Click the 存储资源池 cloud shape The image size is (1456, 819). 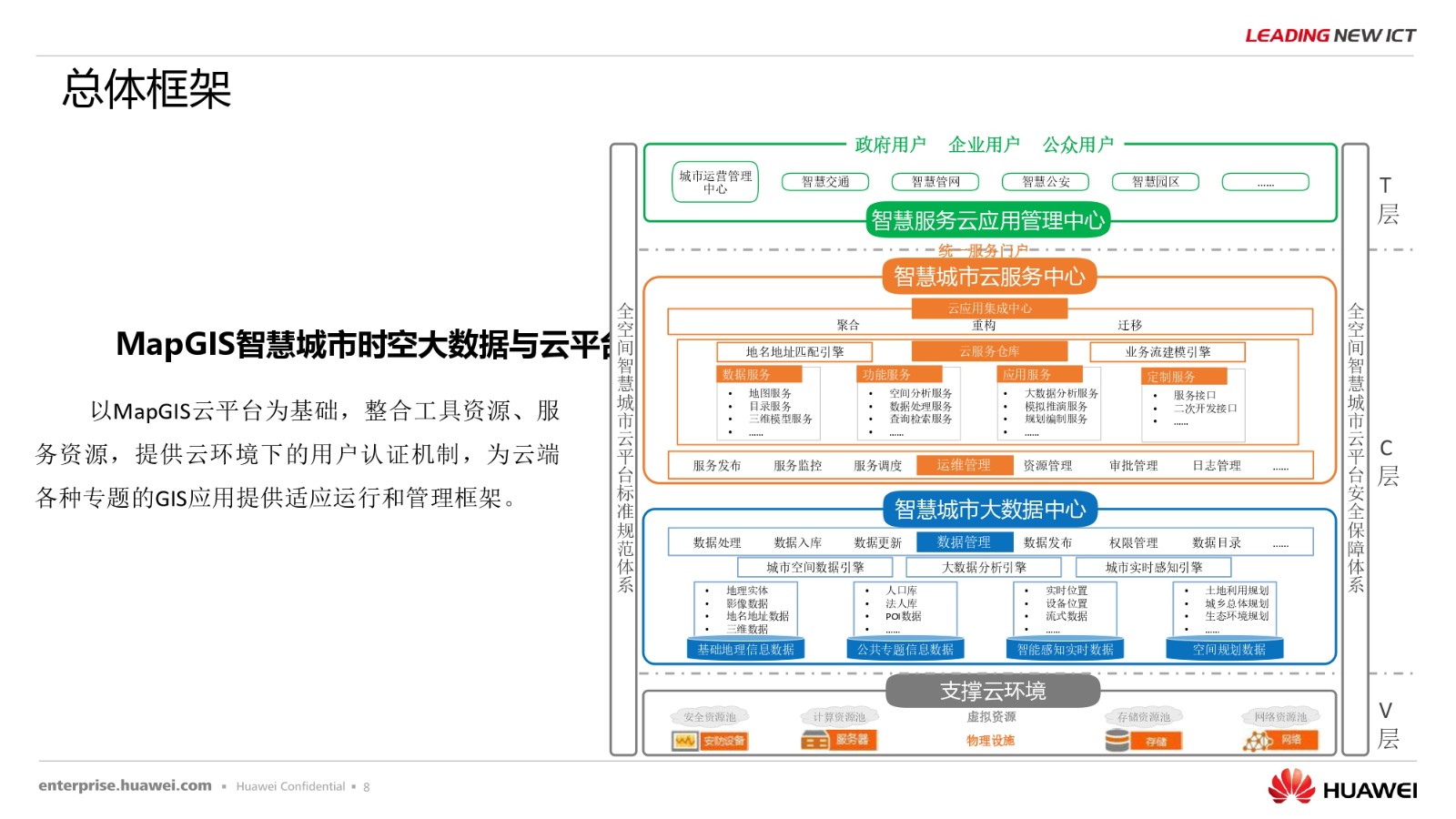click(1144, 717)
